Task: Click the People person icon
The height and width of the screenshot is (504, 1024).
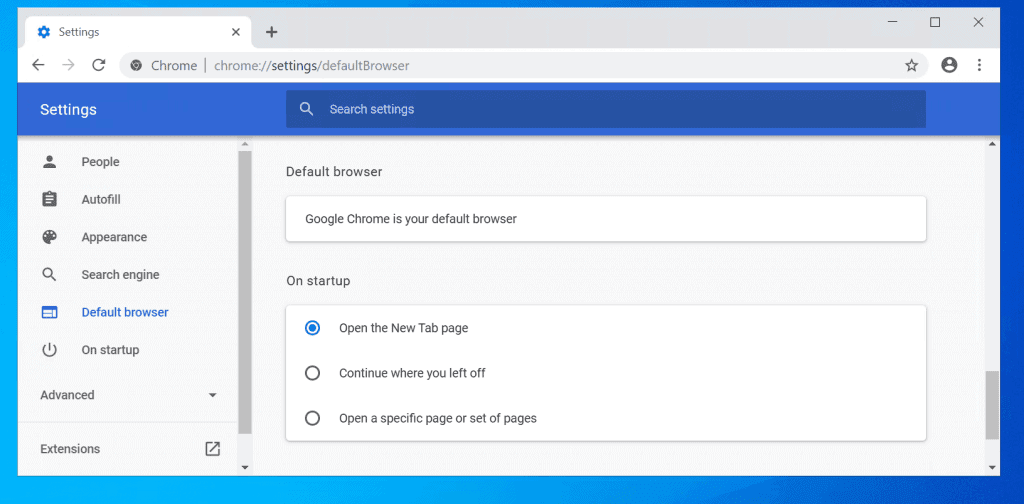Action: [x=50, y=162]
